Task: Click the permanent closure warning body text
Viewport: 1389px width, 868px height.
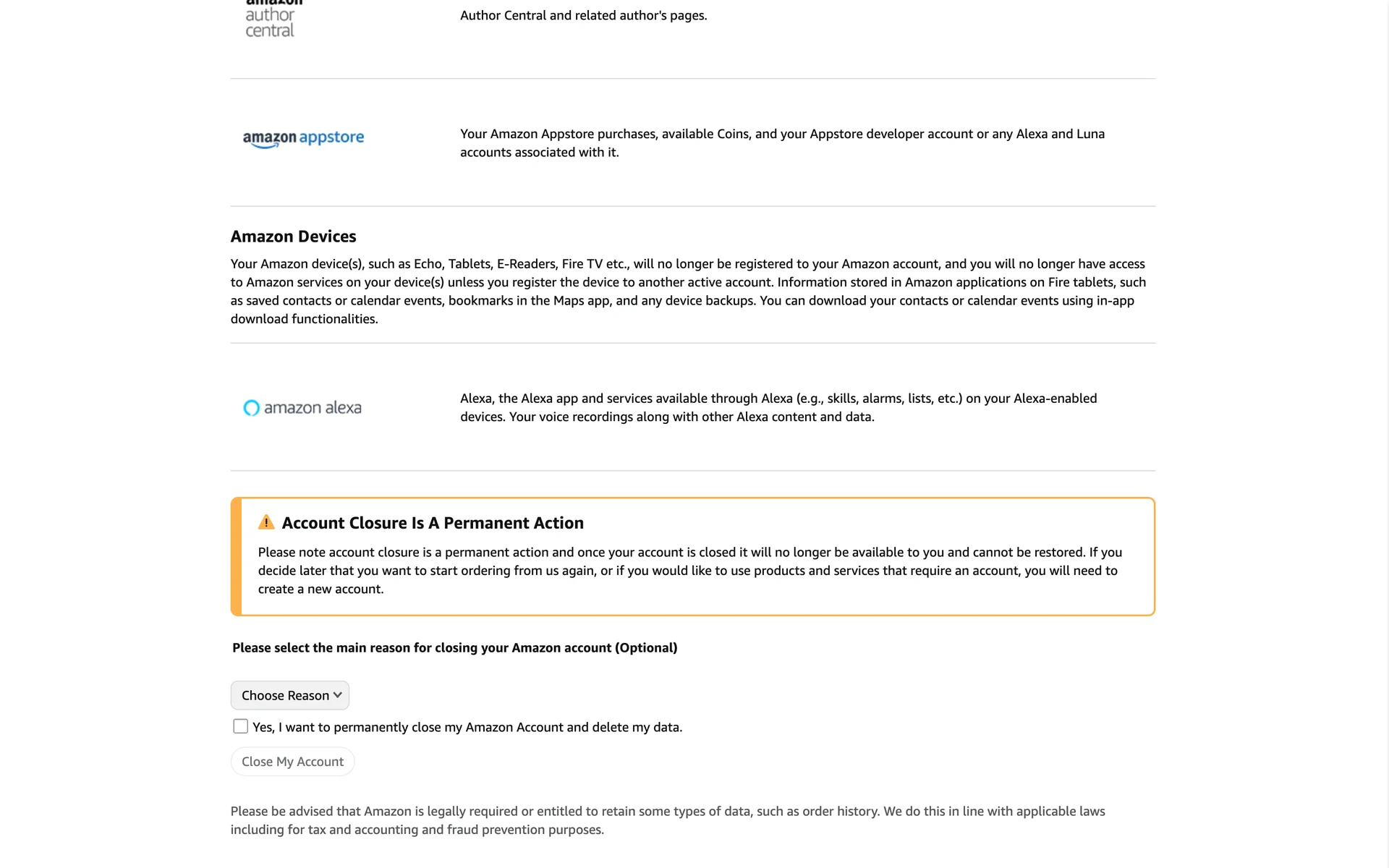Action: tap(689, 571)
